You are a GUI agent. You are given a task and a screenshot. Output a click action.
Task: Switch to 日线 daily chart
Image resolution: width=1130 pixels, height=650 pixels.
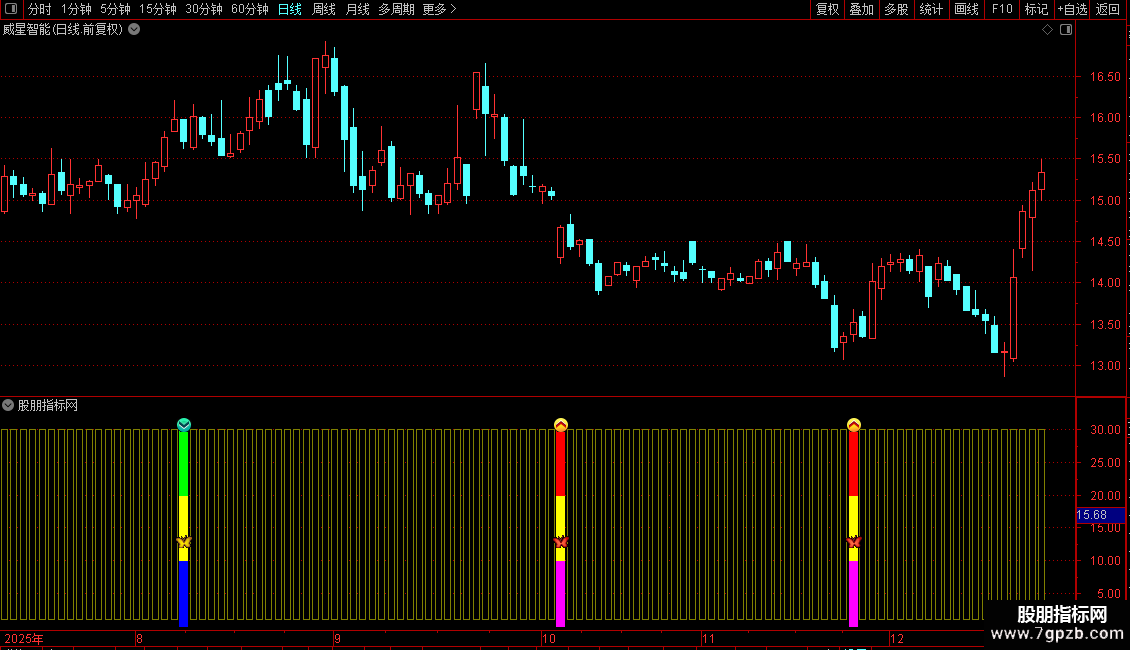coord(290,9)
